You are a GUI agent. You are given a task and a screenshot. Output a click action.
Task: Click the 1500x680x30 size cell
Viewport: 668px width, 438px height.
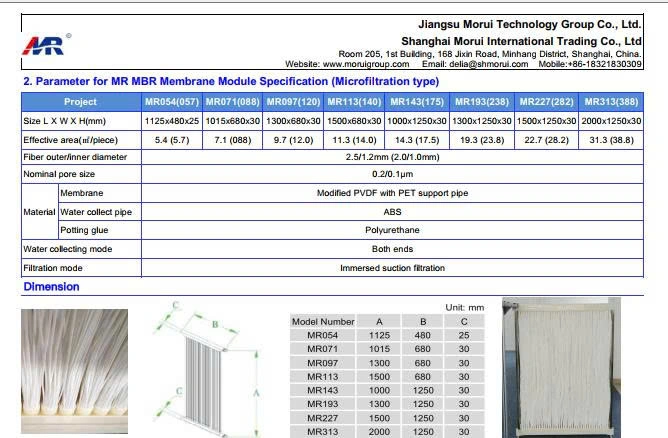(354, 121)
